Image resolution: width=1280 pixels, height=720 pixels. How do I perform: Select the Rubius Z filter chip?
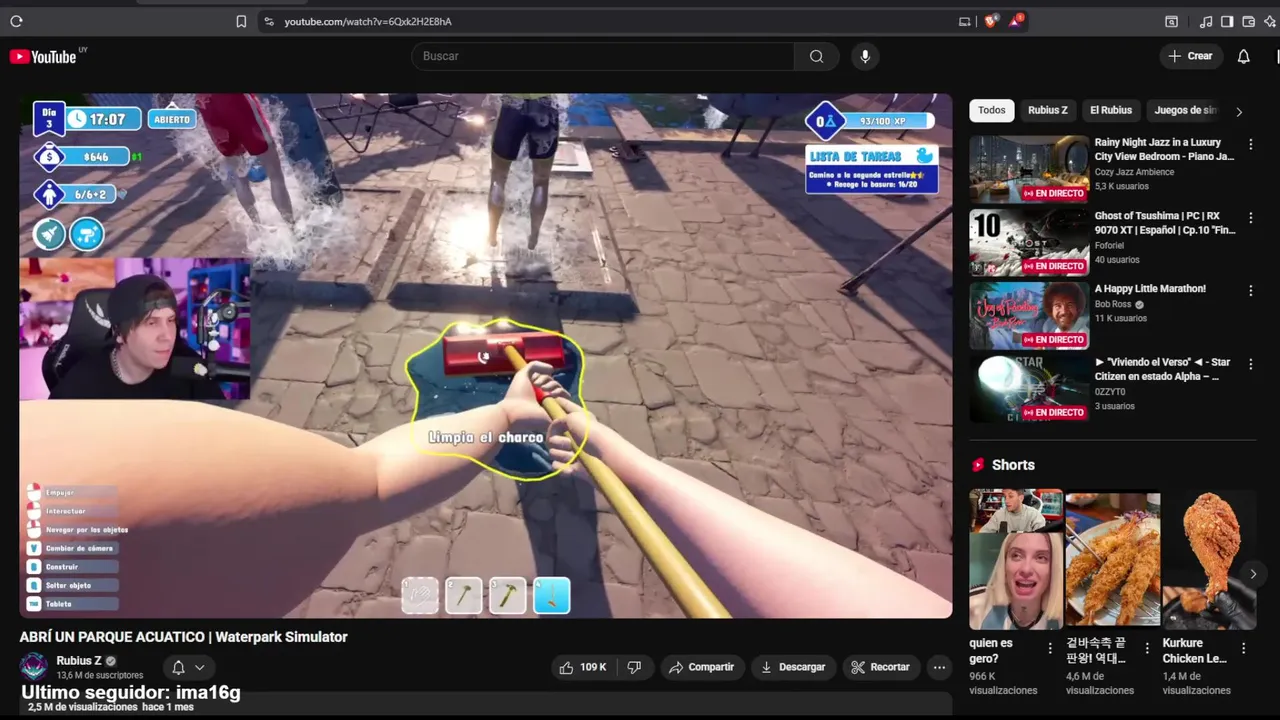pyautogui.click(x=1048, y=110)
